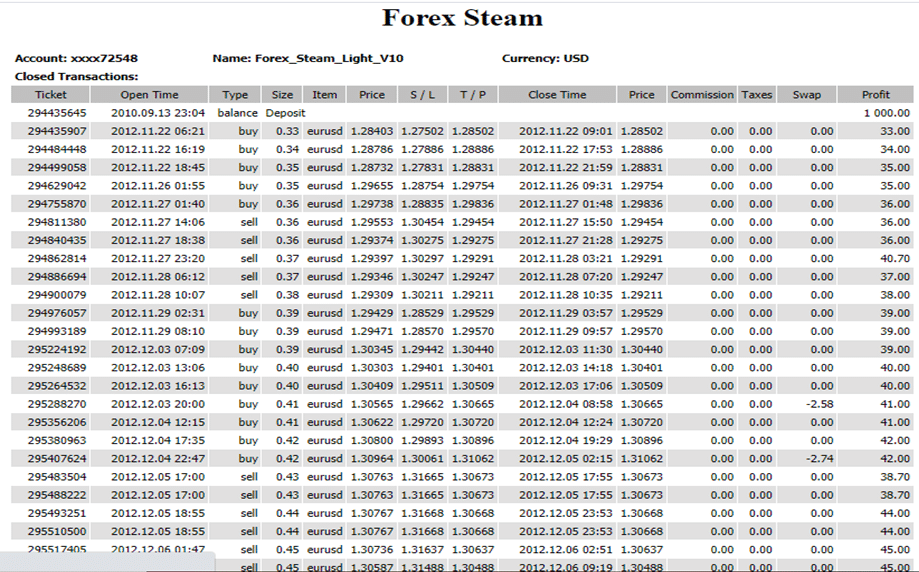Click the Ticket column header
919x572 pixels.
pyautogui.click(x=50, y=94)
